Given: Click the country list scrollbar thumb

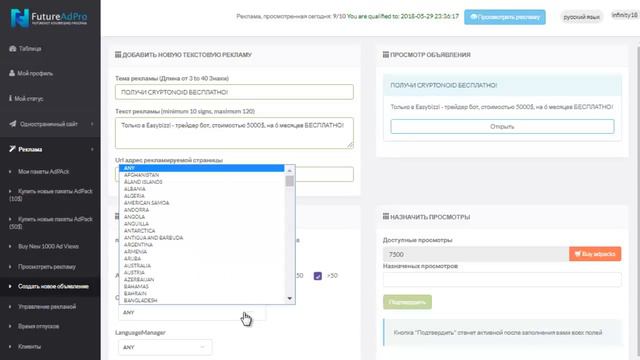Looking at the screenshot, I should [289, 181].
